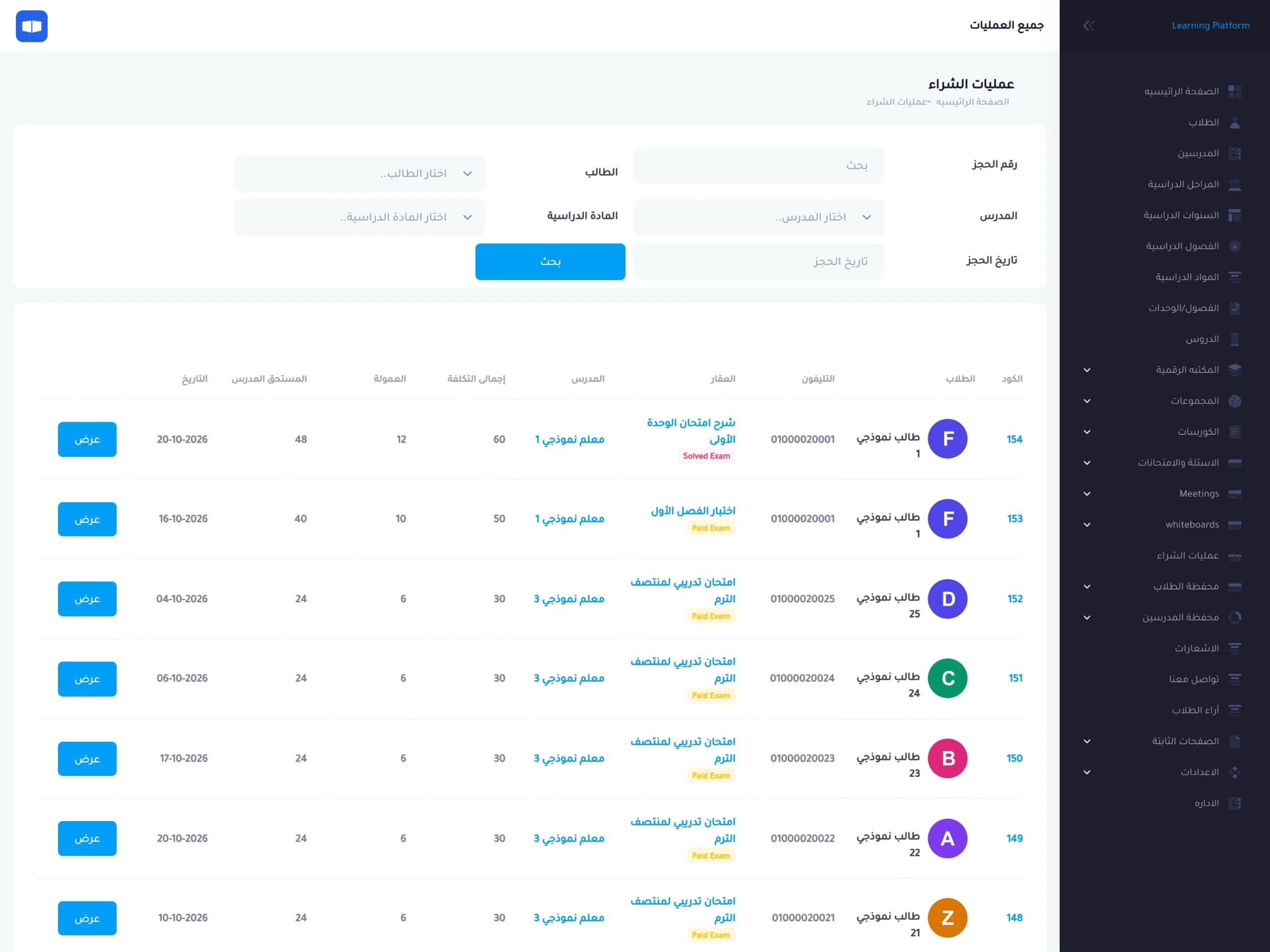Open order code 153 link
The width and height of the screenshot is (1270, 952).
tap(1015, 519)
